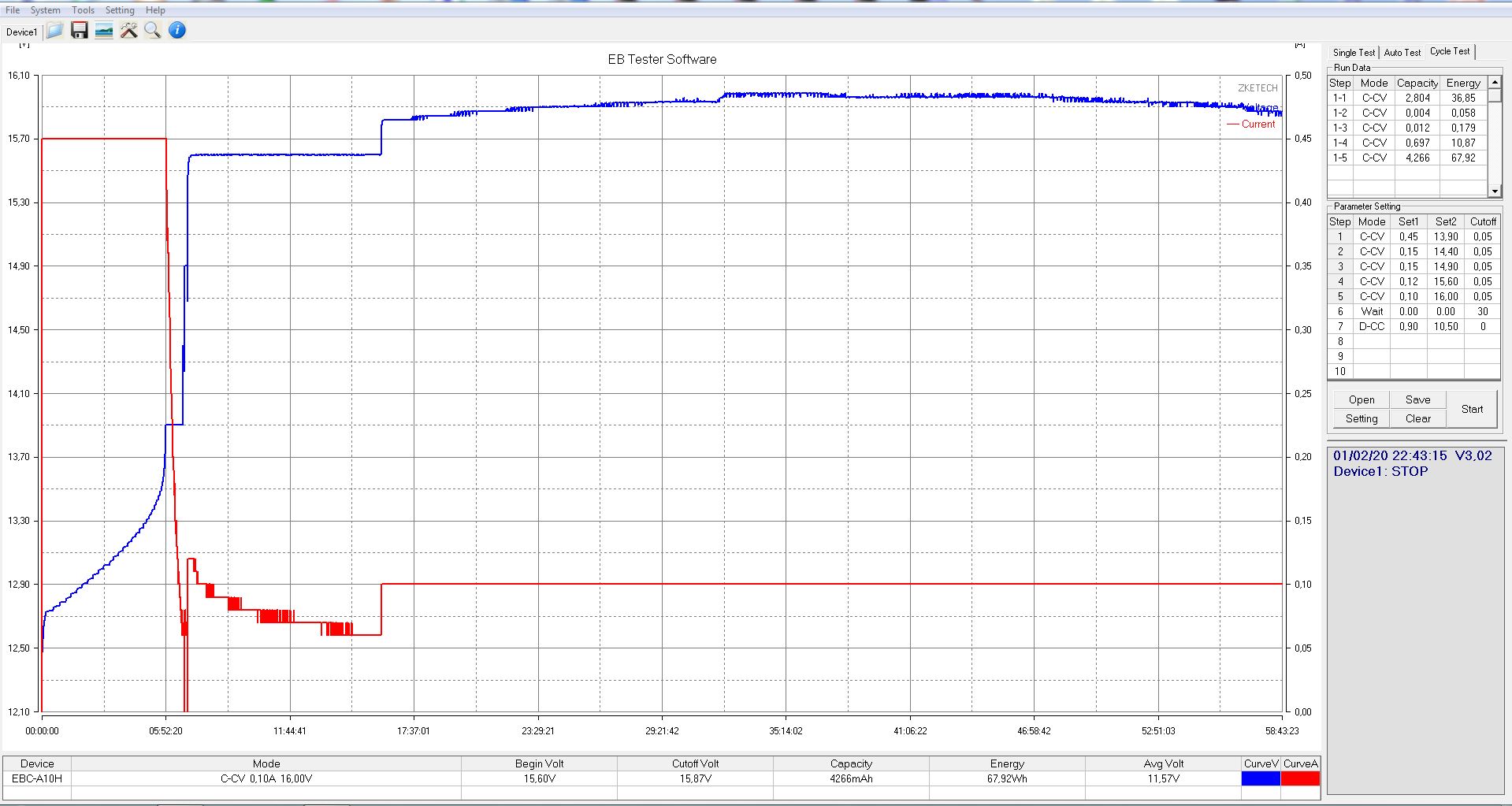Click the blue CurveV color swatch

click(1261, 778)
